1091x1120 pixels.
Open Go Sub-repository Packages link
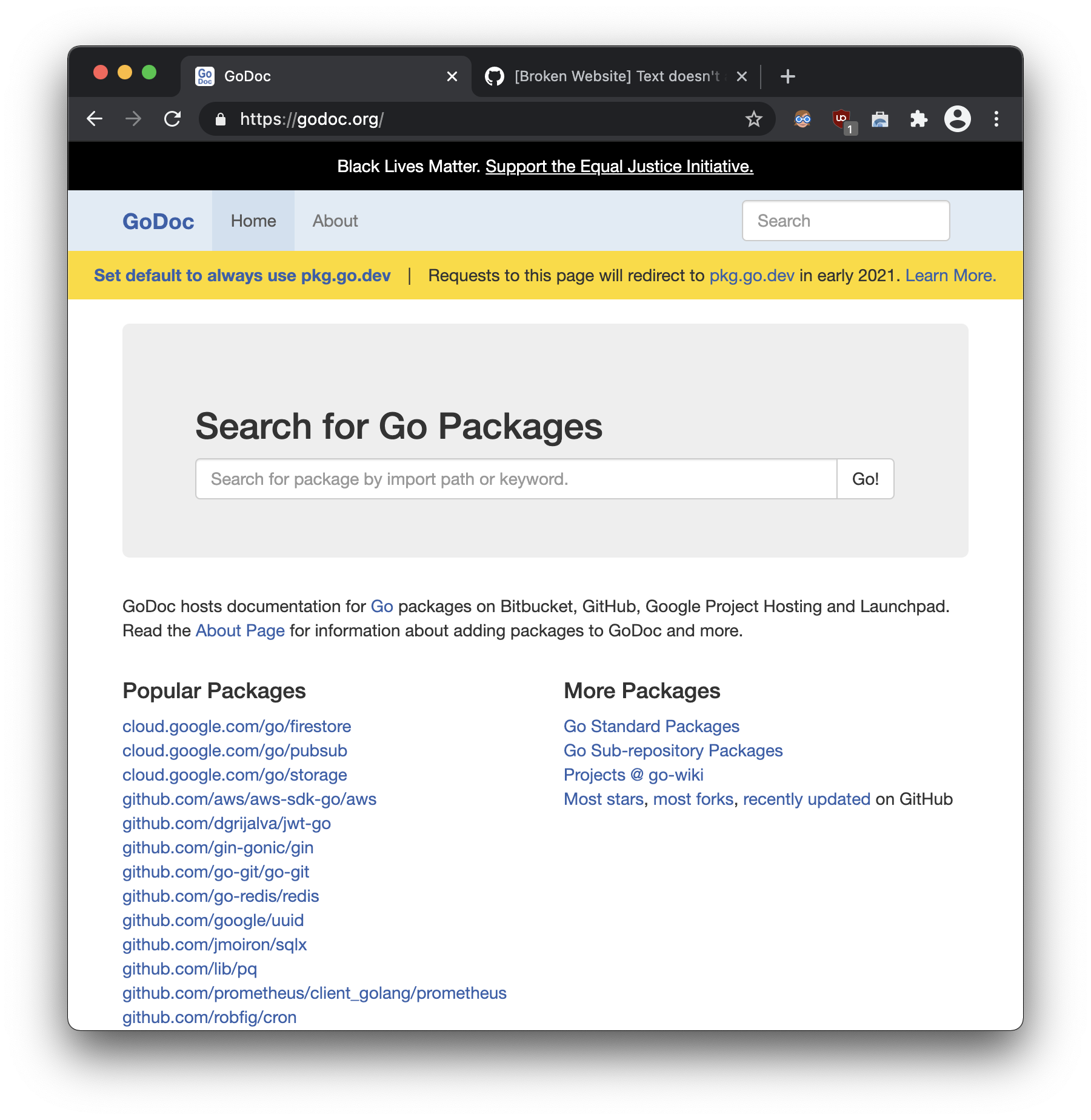(x=673, y=750)
